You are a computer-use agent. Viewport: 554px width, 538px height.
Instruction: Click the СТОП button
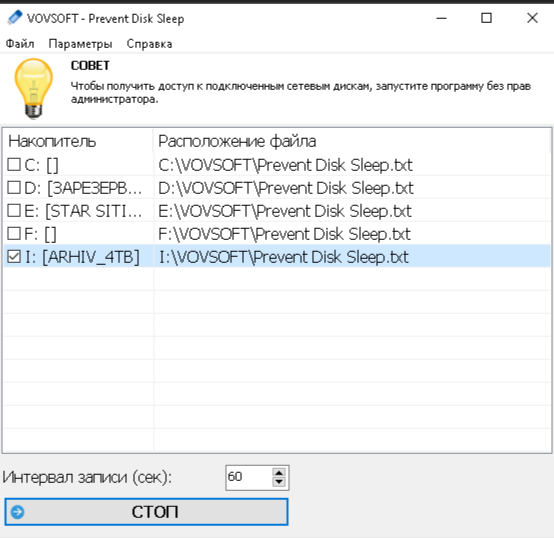pyautogui.click(x=147, y=512)
